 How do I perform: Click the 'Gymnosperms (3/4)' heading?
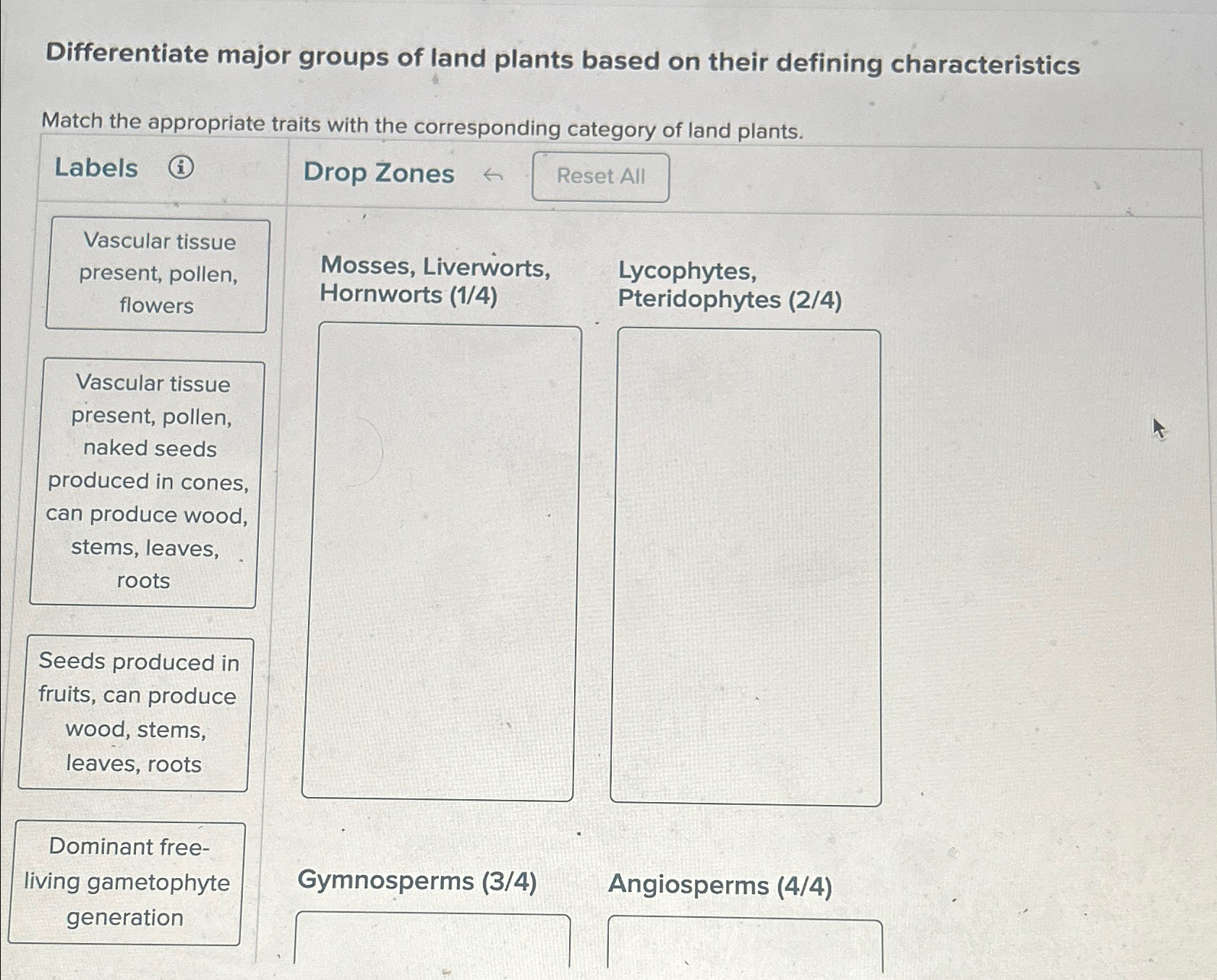click(x=418, y=882)
